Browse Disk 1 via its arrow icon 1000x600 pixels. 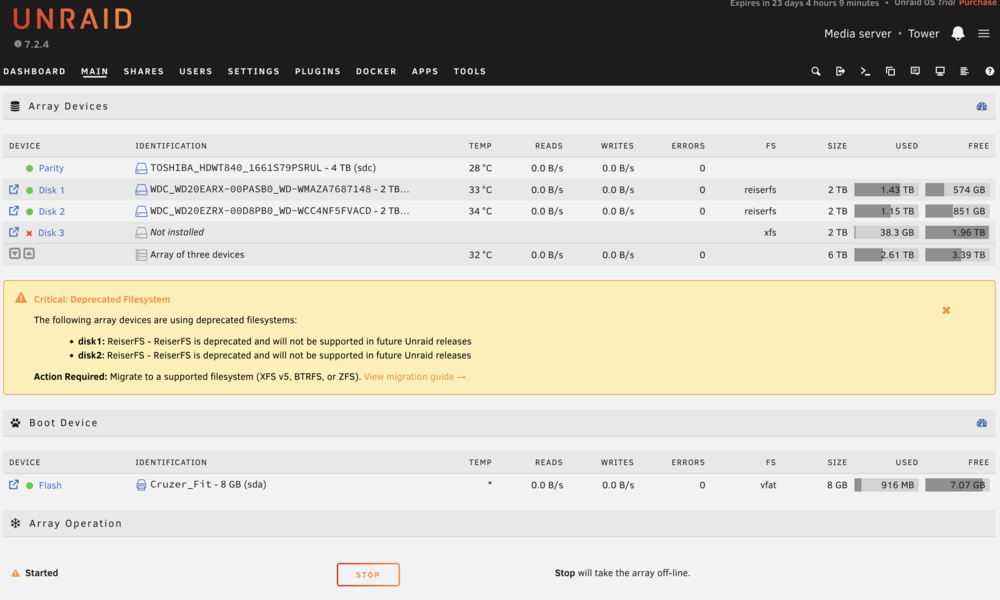pyautogui.click(x=13, y=189)
